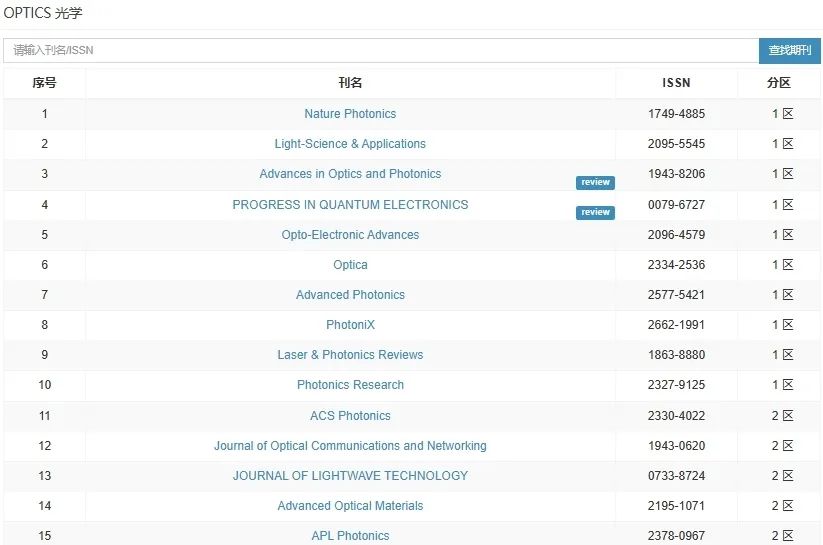Click row number 6 in 序号 column

[45, 264]
